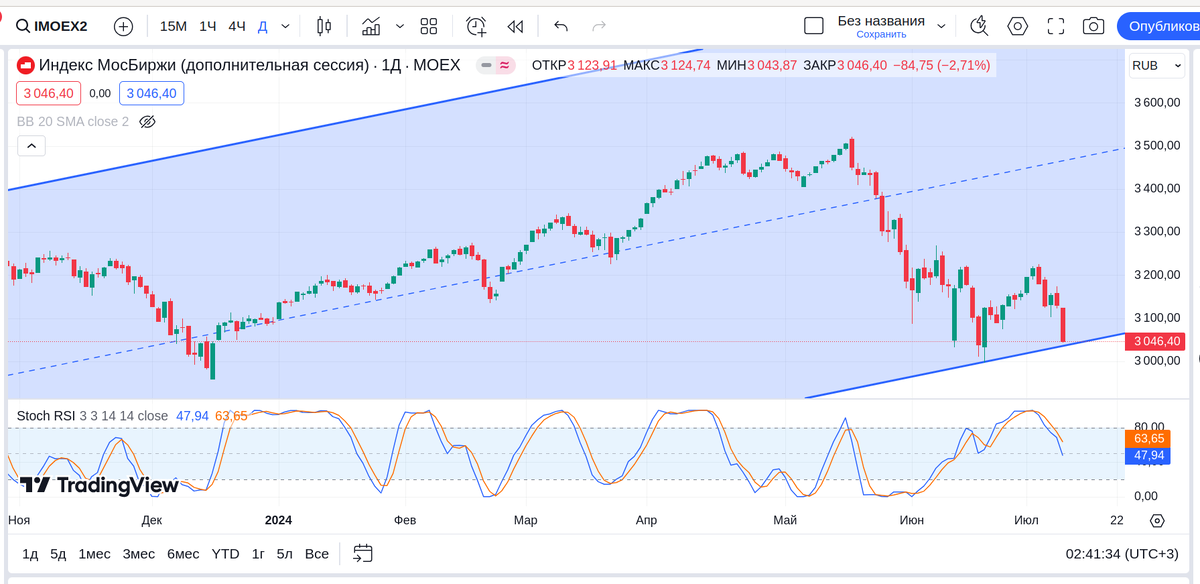The width and height of the screenshot is (1200, 584).
Task: Click the 2024 label on time axis
Action: pyautogui.click(x=278, y=520)
